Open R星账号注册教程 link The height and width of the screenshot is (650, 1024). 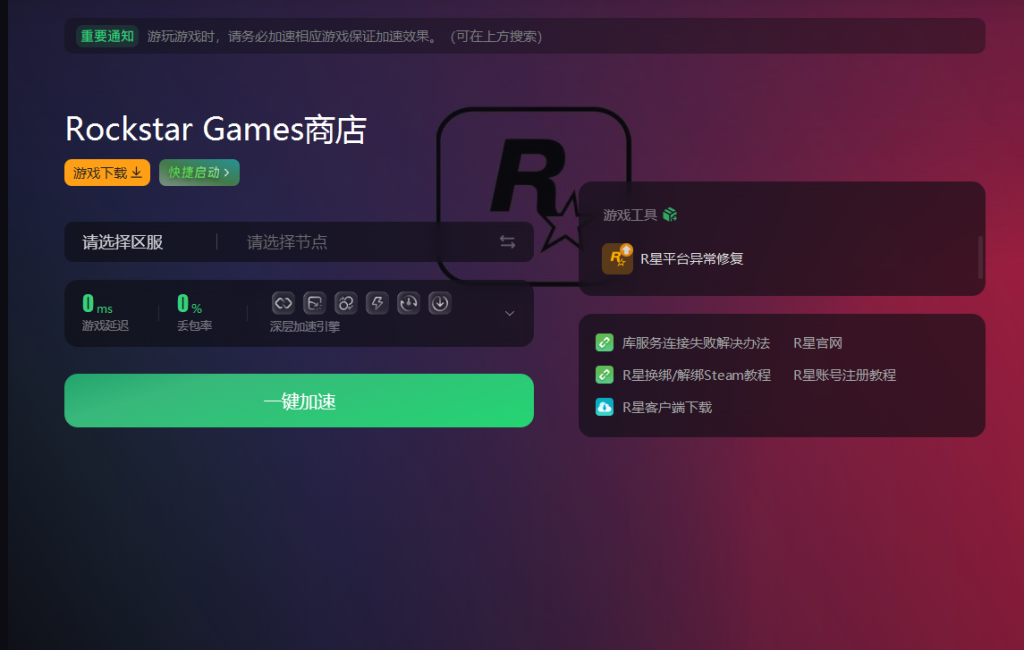click(x=844, y=375)
